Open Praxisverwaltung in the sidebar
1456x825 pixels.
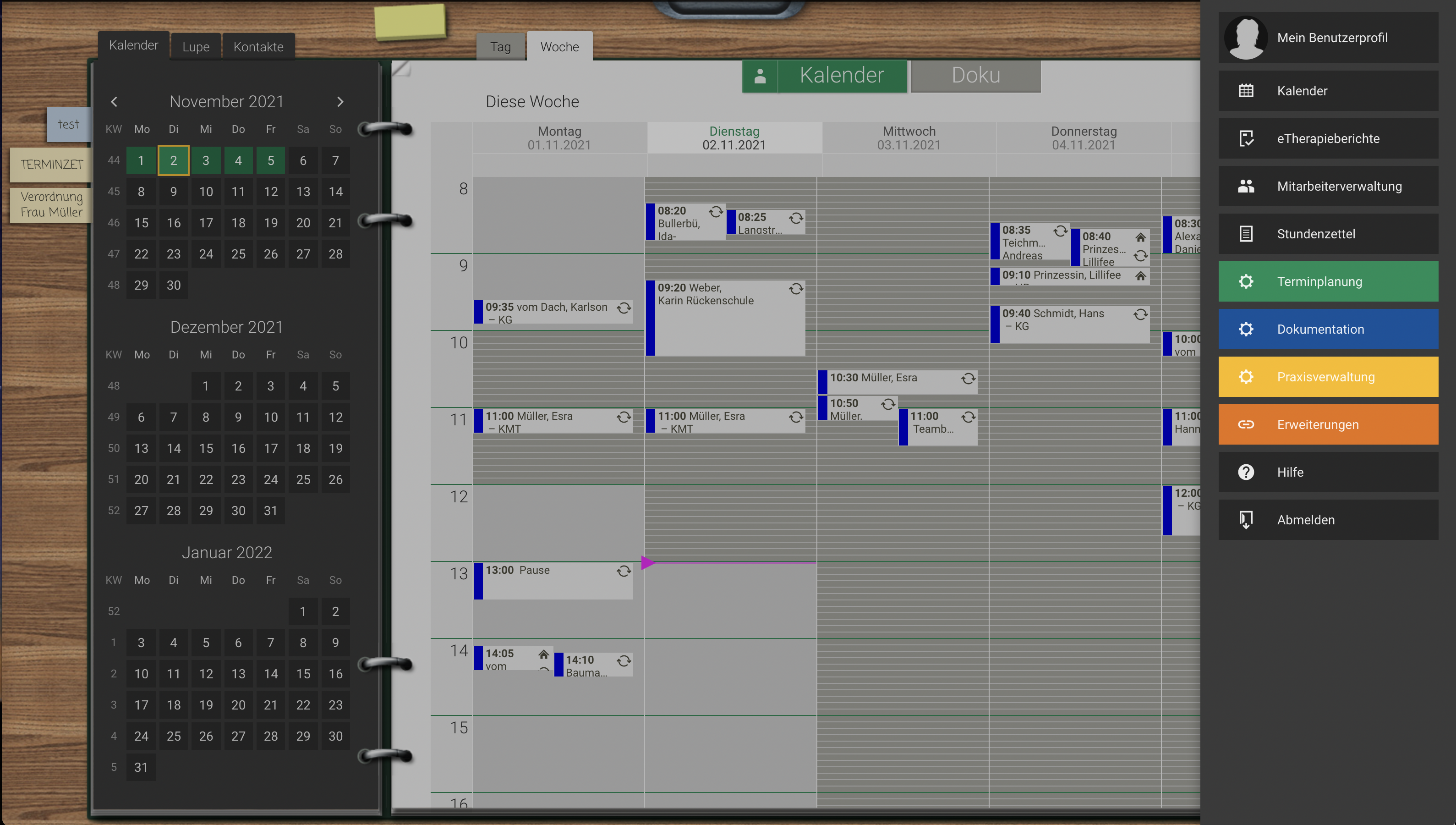point(1327,376)
